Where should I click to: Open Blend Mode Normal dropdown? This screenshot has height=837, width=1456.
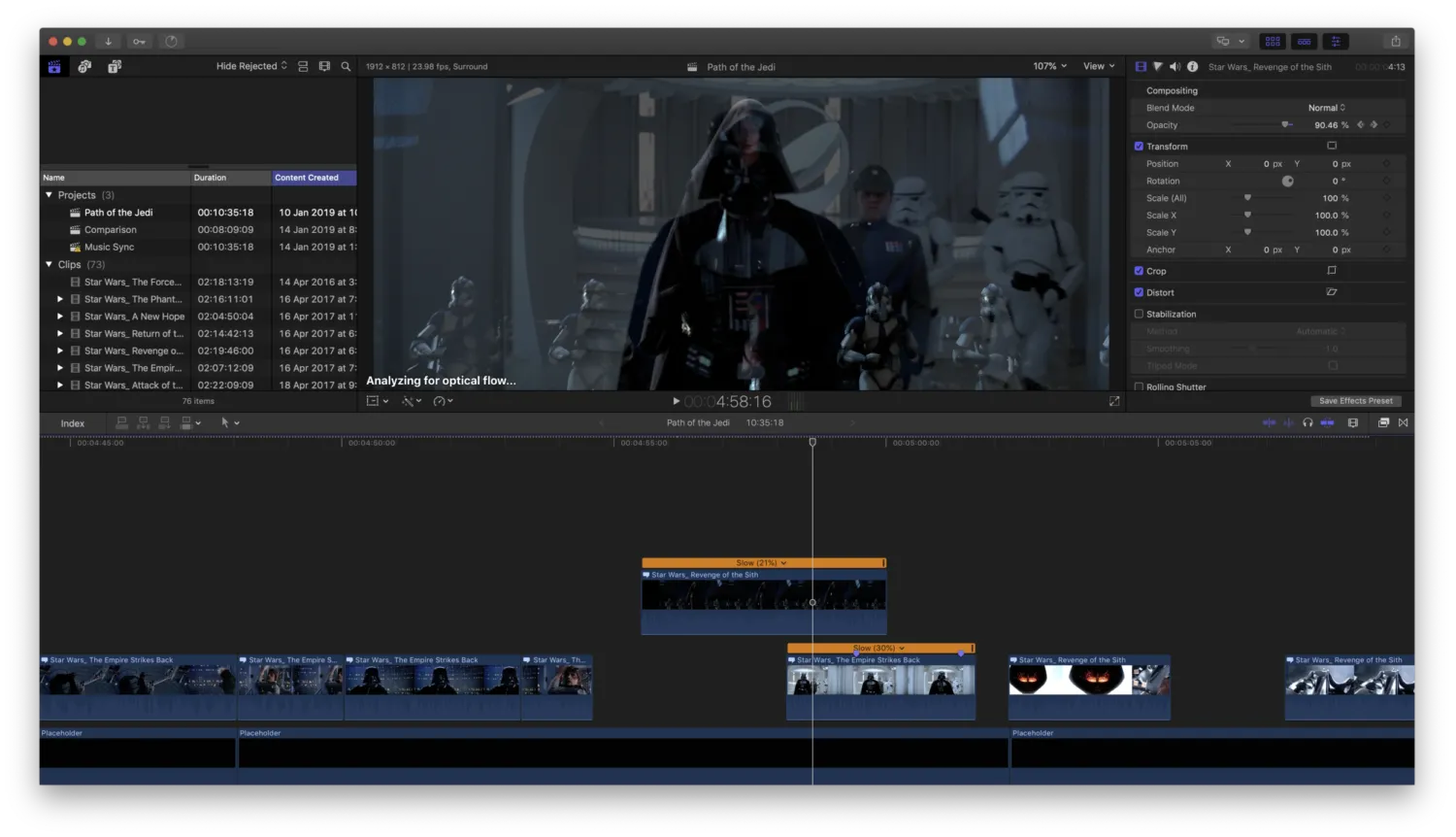(x=1326, y=108)
